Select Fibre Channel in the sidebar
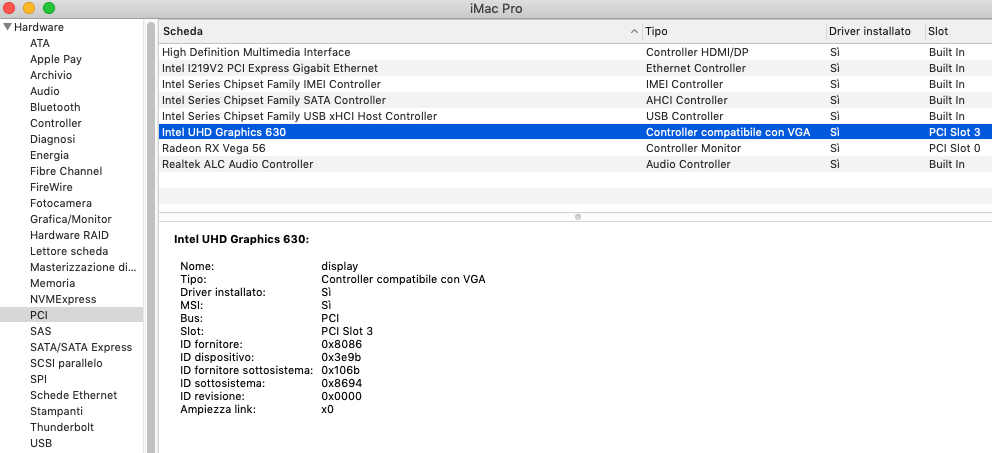Screen dimensions: 992x453 point(66,171)
